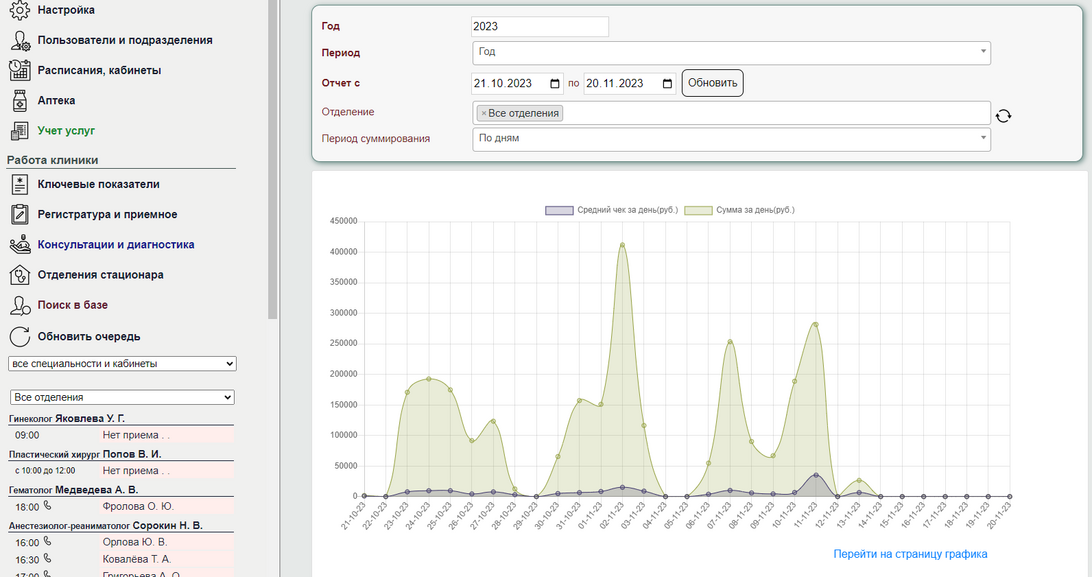The width and height of the screenshot is (1092, 577).
Task: Open Отделения стационара section
Action: [100, 275]
